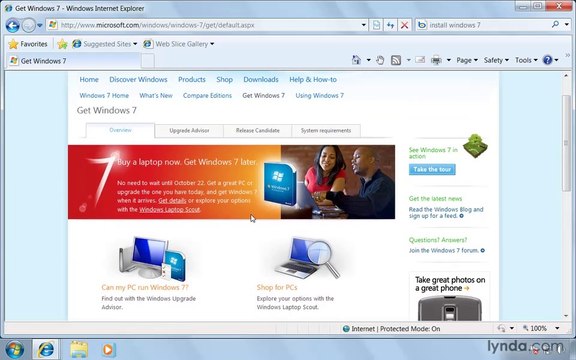Screen dimensions: 576x360
Task: Click the Home page icon
Action: [x=356, y=60]
